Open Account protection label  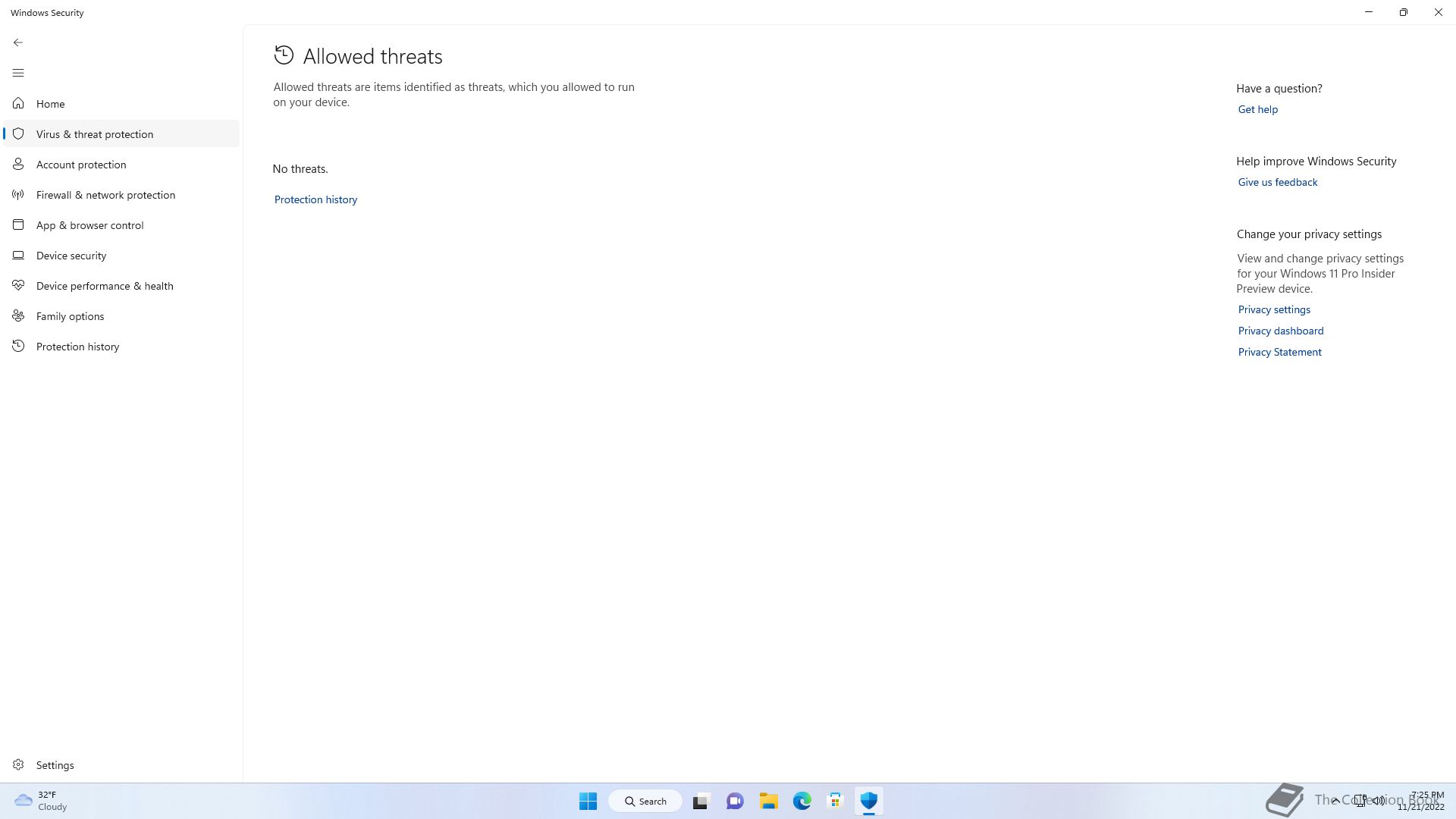[81, 165]
